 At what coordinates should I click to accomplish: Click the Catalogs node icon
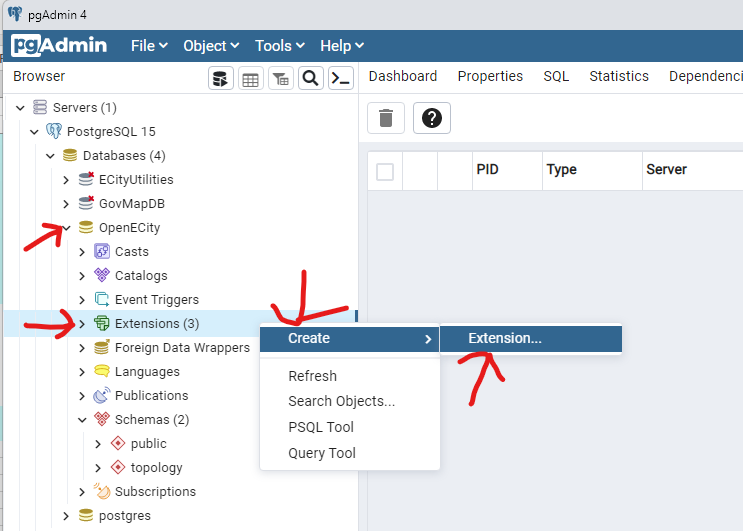coord(102,275)
